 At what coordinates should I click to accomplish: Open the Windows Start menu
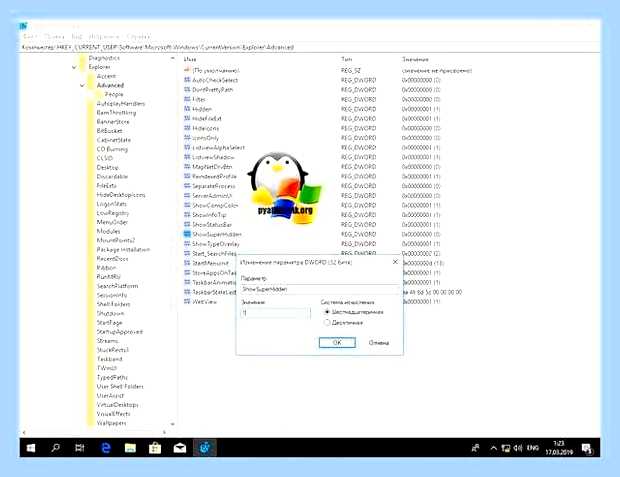(31, 448)
